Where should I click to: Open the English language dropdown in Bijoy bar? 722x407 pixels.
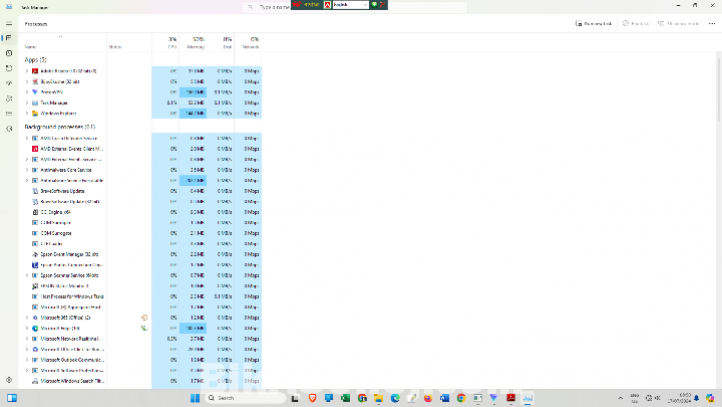click(351, 5)
